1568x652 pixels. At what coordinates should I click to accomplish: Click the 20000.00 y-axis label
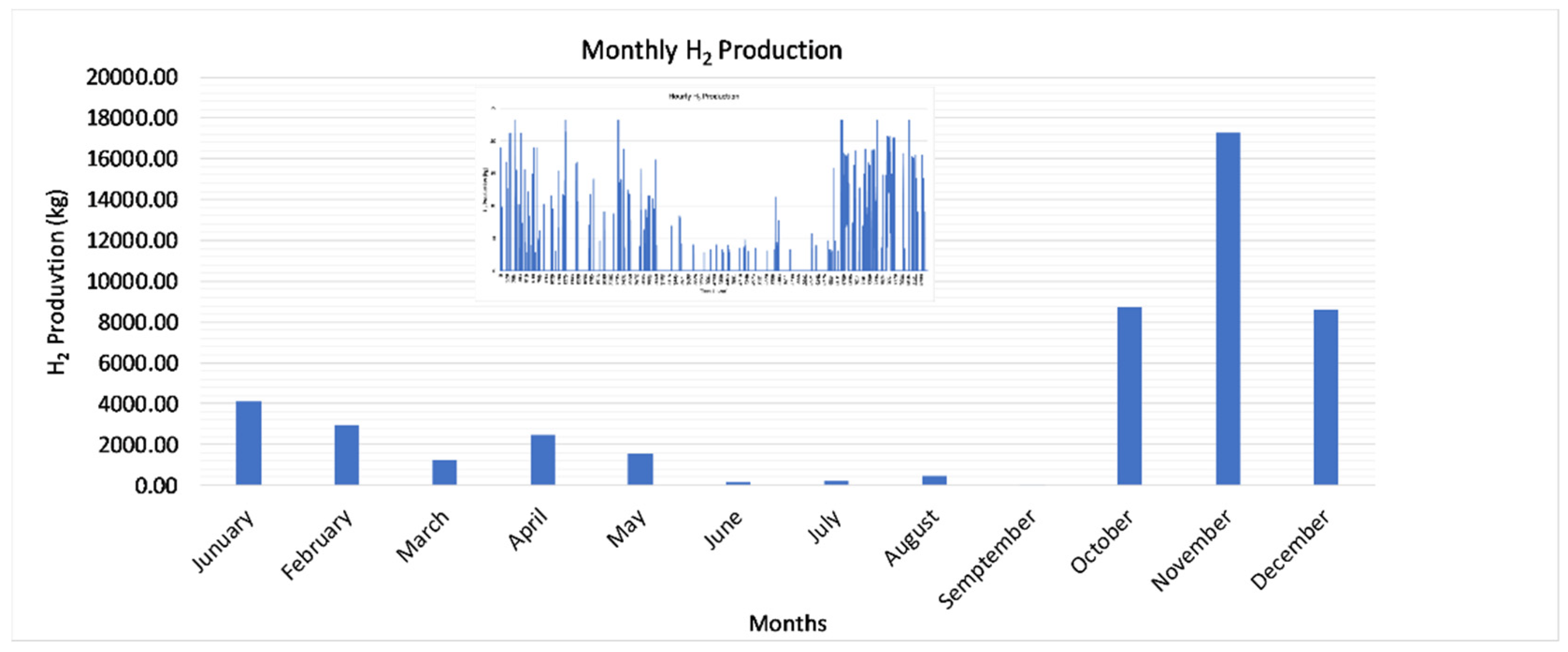point(131,77)
